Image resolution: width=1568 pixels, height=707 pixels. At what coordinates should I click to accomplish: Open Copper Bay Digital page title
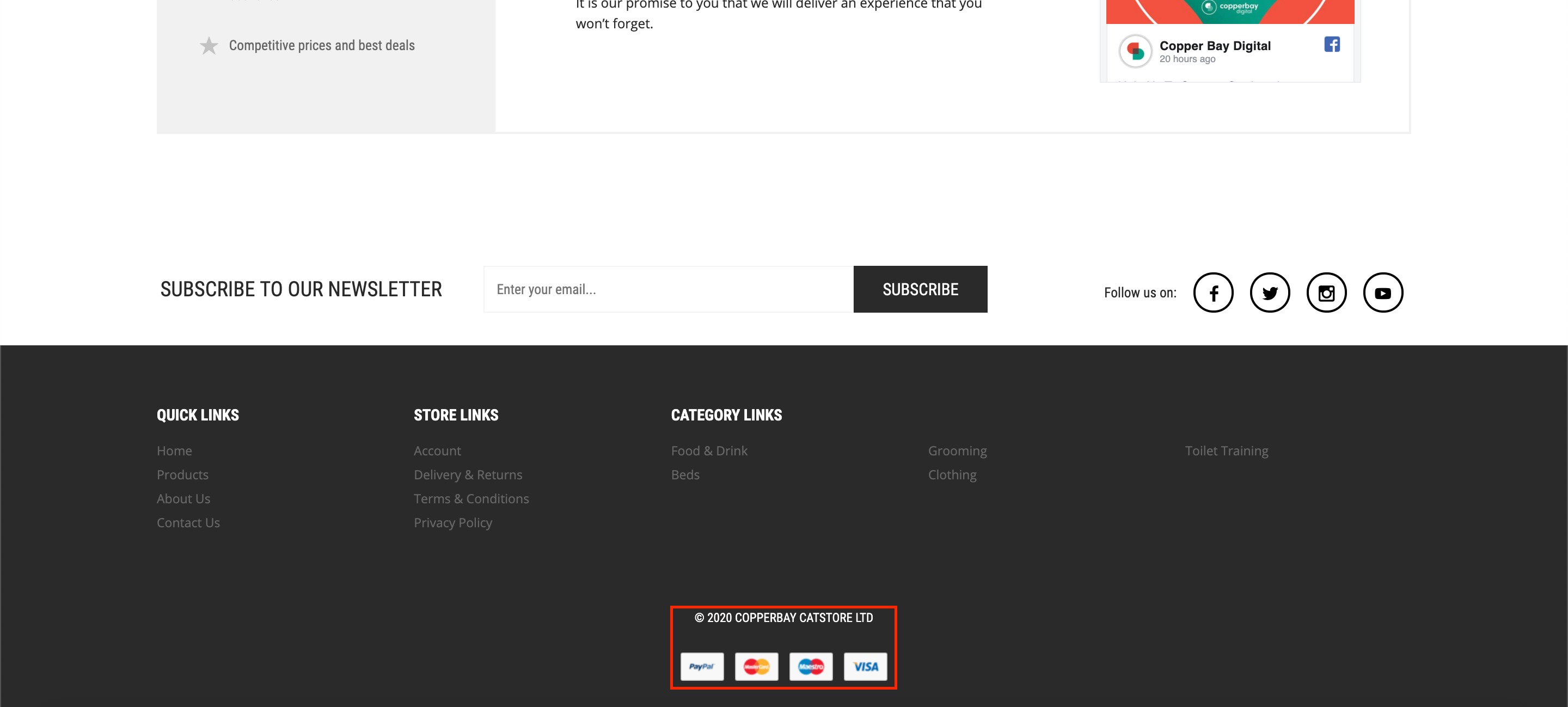coord(1214,46)
